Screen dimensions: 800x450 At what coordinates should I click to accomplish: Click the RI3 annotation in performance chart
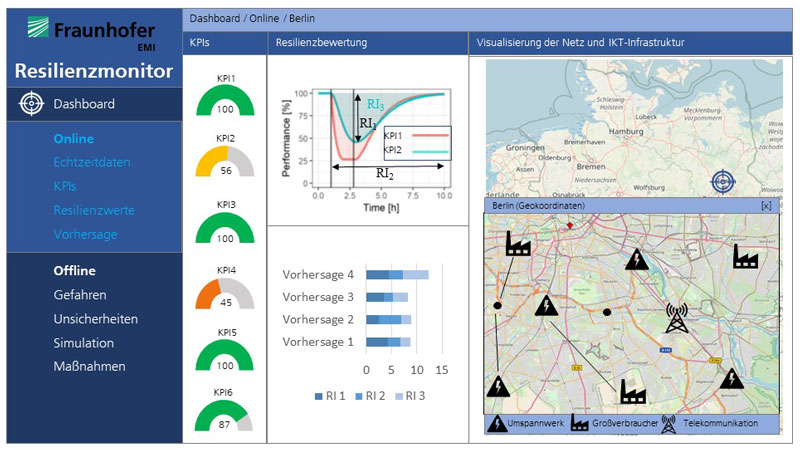point(375,105)
